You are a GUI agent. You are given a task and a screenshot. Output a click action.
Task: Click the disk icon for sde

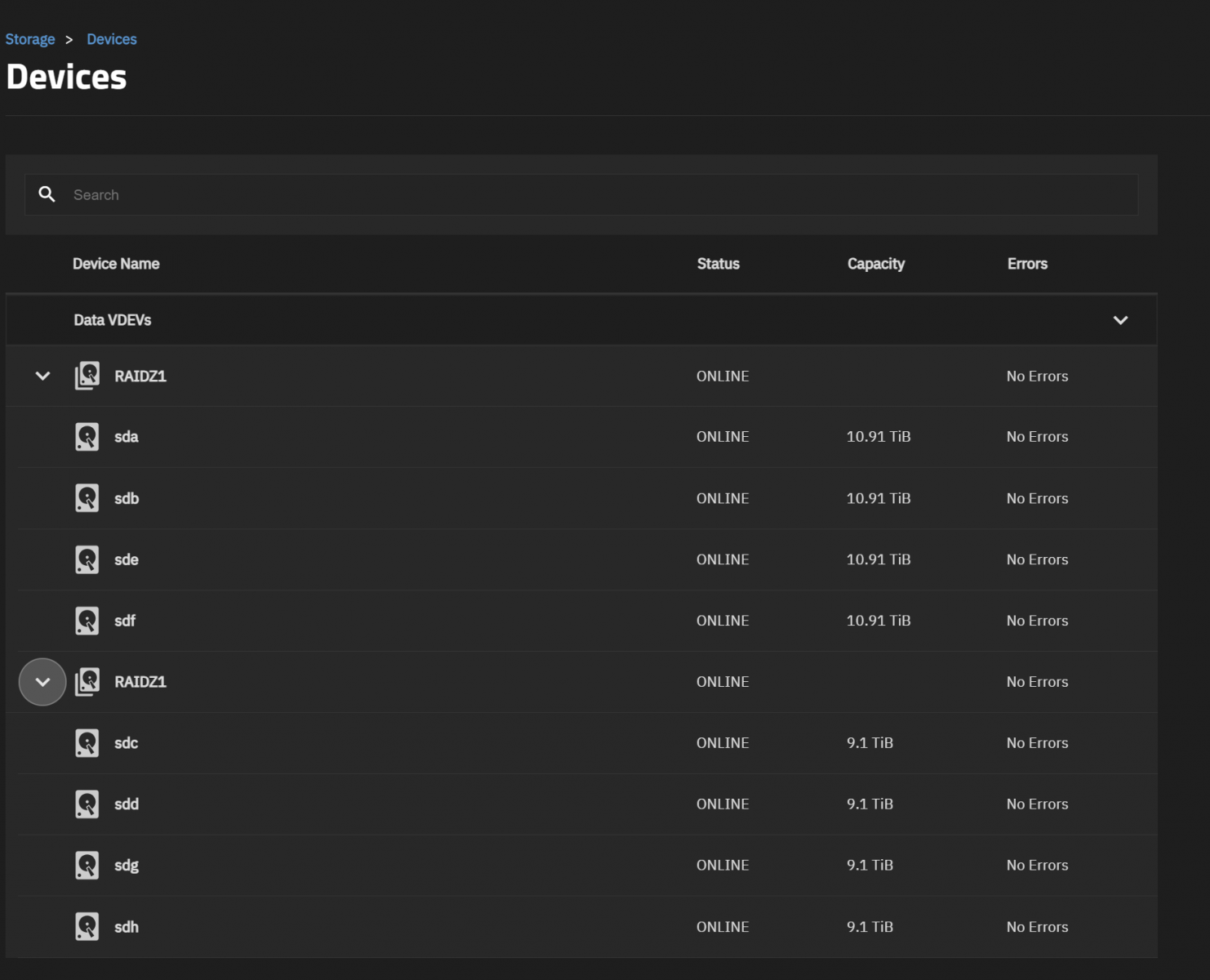click(x=87, y=559)
